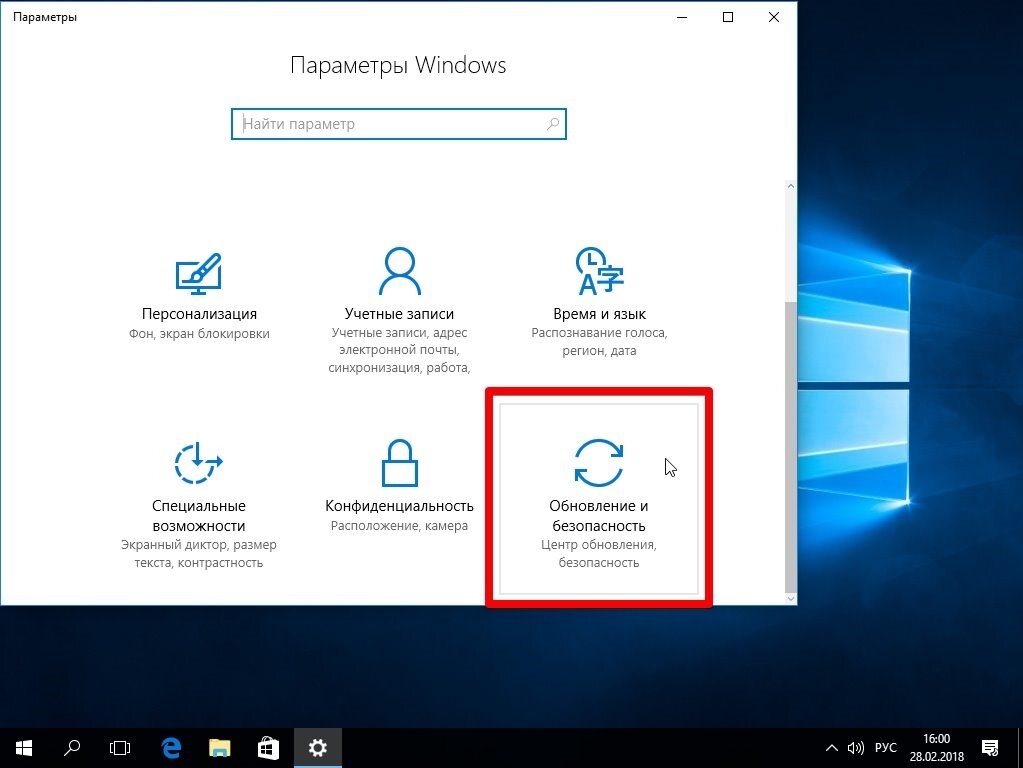Screen dimensions: 1023x768
Task: Click 'Экранный диктор, размер текста' description
Action: point(199,553)
